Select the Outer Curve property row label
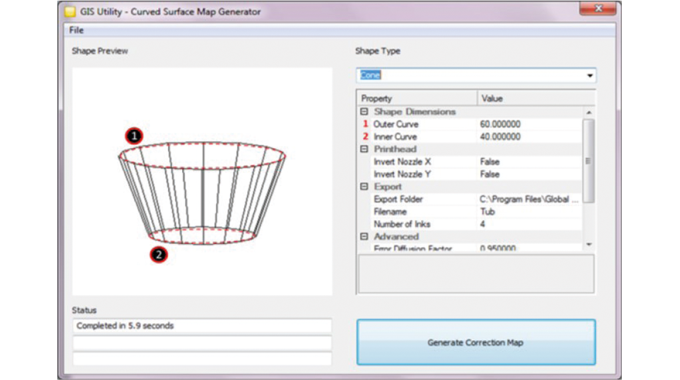The width and height of the screenshot is (680, 380). [x=396, y=124]
